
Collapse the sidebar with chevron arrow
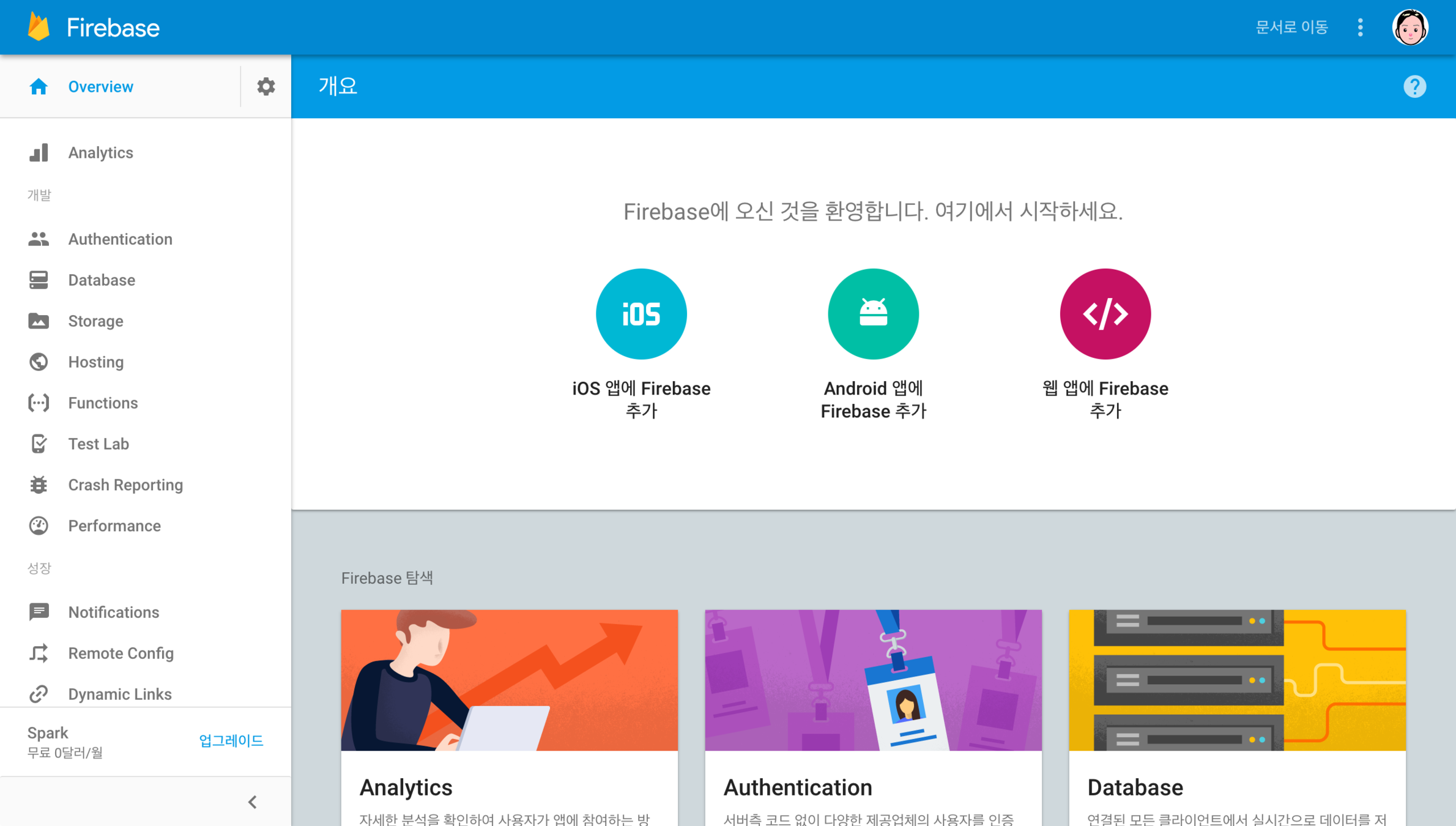point(253,802)
